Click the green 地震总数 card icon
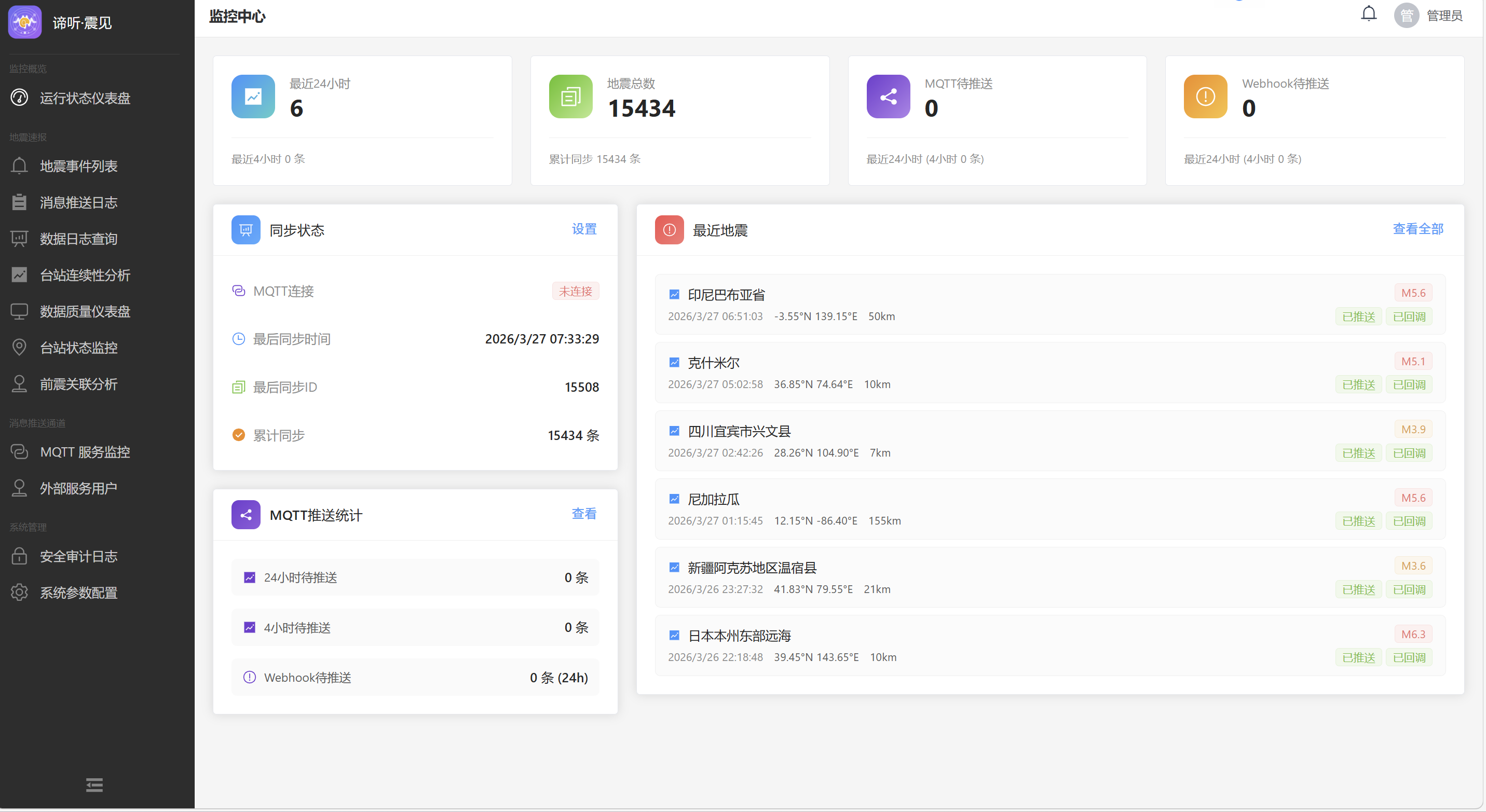This screenshot has height=812, width=1486. [x=570, y=97]
